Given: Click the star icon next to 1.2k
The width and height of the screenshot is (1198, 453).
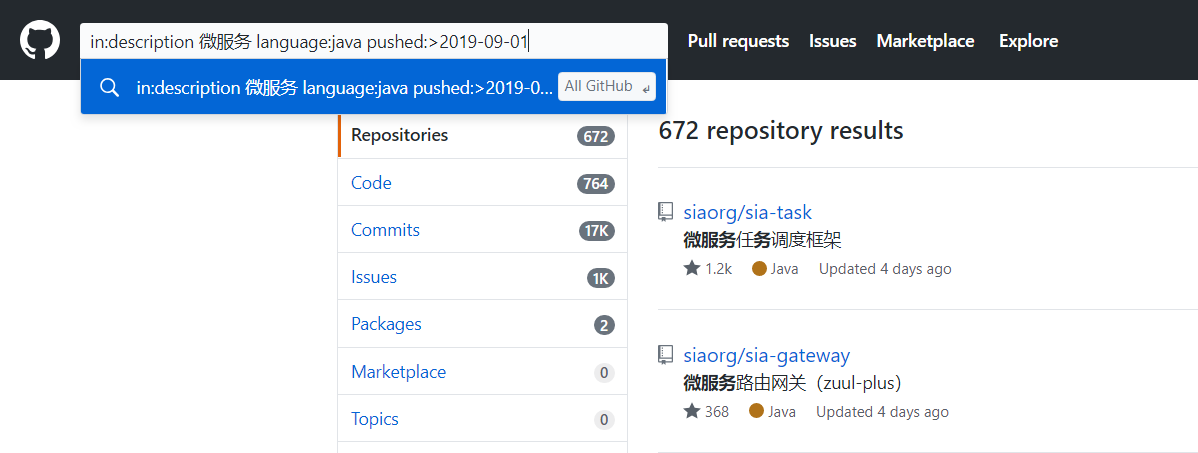Looking at the screenshot, I should (692, 268).
